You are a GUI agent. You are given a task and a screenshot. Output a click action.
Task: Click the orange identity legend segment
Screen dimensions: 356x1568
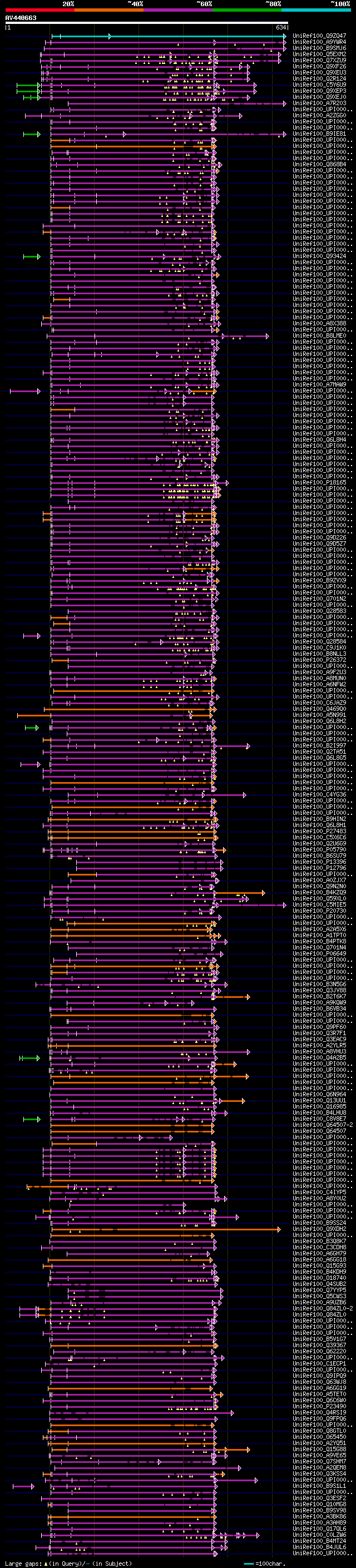click(x=109, y=10)
